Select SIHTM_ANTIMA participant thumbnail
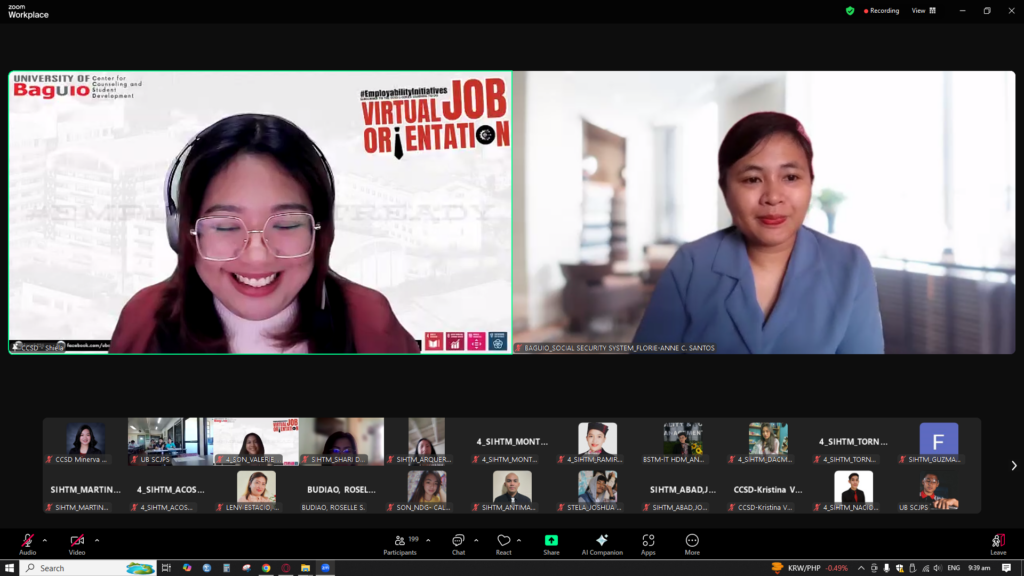The height and width of the screenshot is (576, 1024). click(512, 490)
